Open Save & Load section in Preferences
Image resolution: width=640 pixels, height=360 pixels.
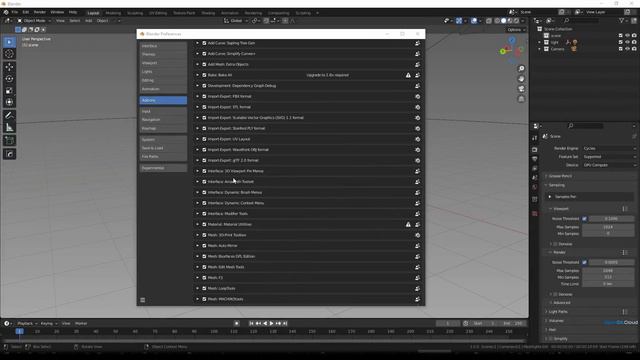(x=163, y=148)
